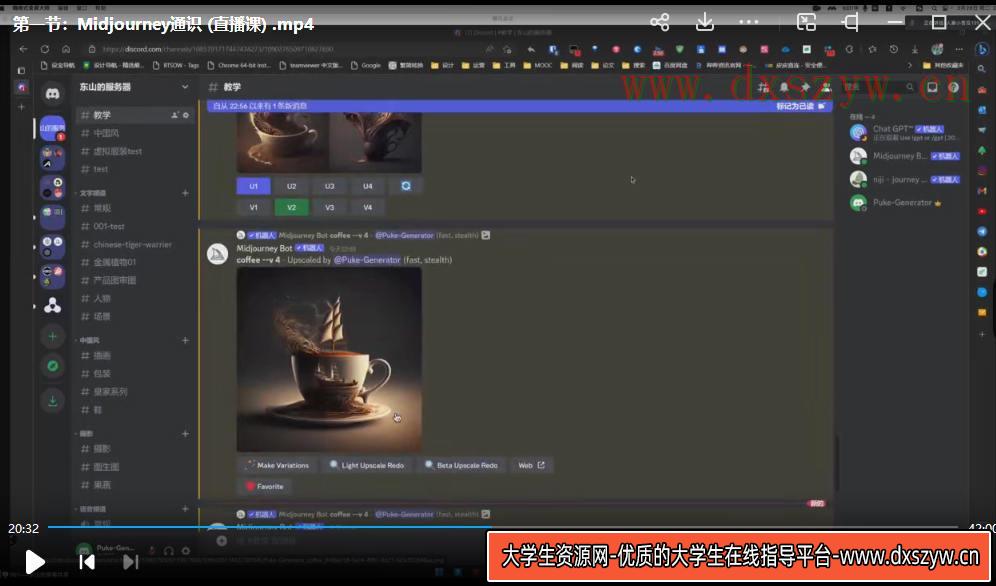Open the Google bookmark in bookmarks bar
The image size is (996, 586).
tap(365, 65)
